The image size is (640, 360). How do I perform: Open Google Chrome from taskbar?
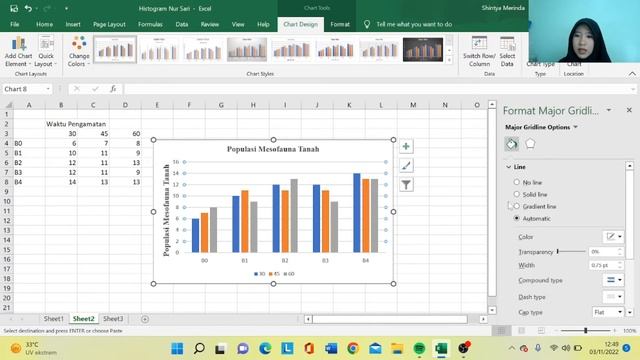coord(353,349)
